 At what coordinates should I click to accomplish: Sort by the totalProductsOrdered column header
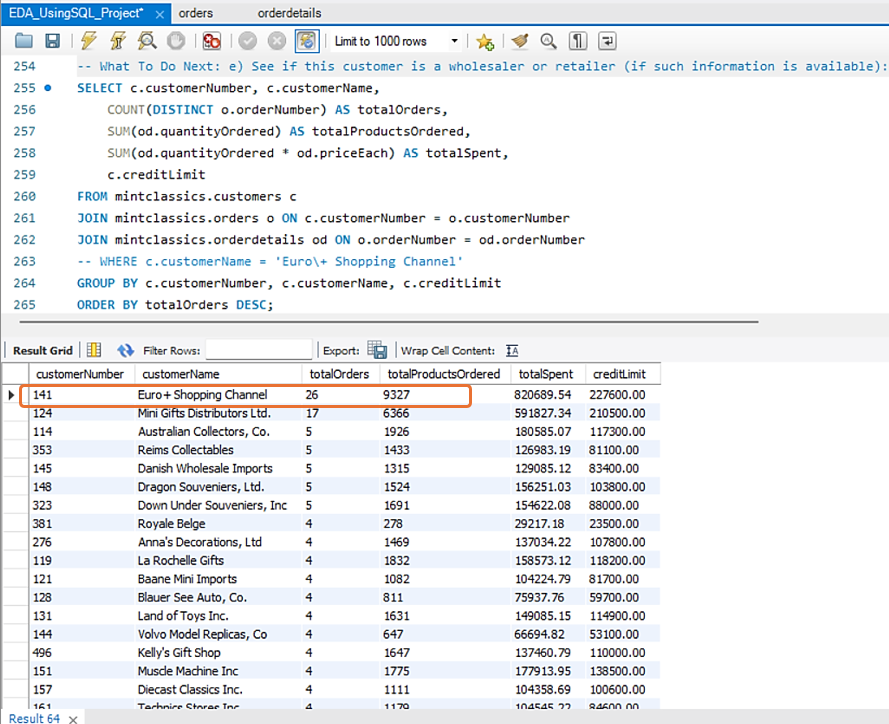tap(445, 374)
